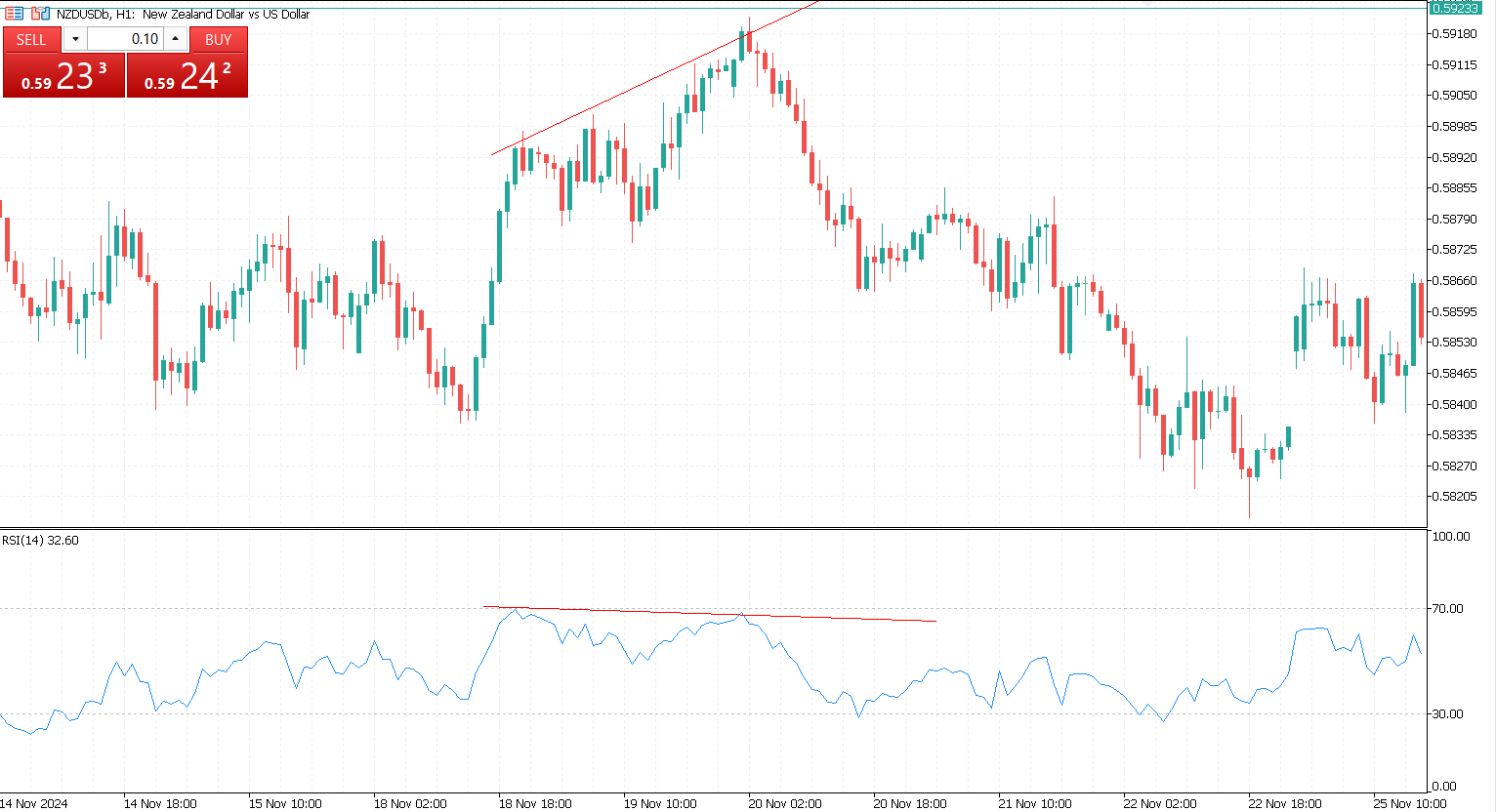Decrease trade volume with down arrow
The height and width of the screenshot is (812, 1496).
(75, 39)
